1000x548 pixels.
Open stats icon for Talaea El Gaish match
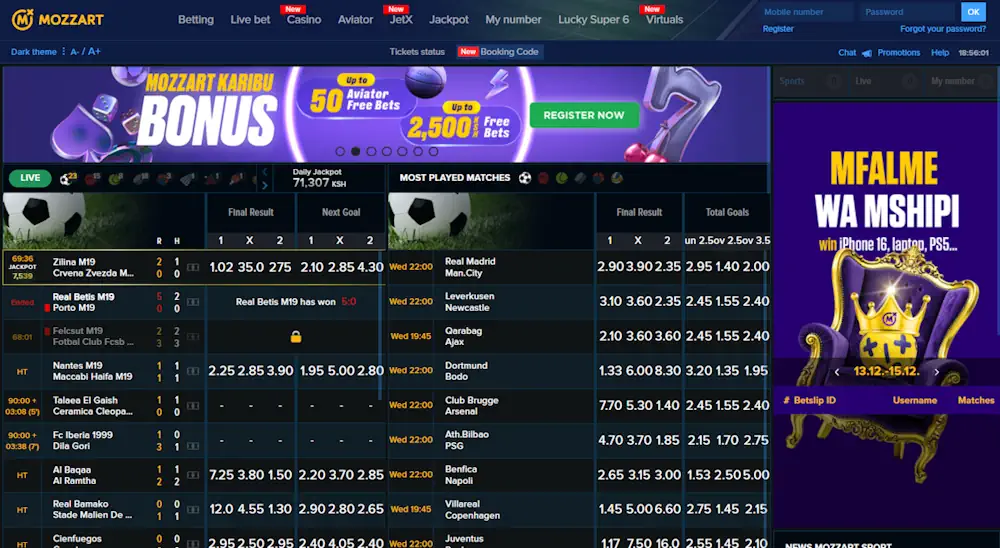coord(193,406)
